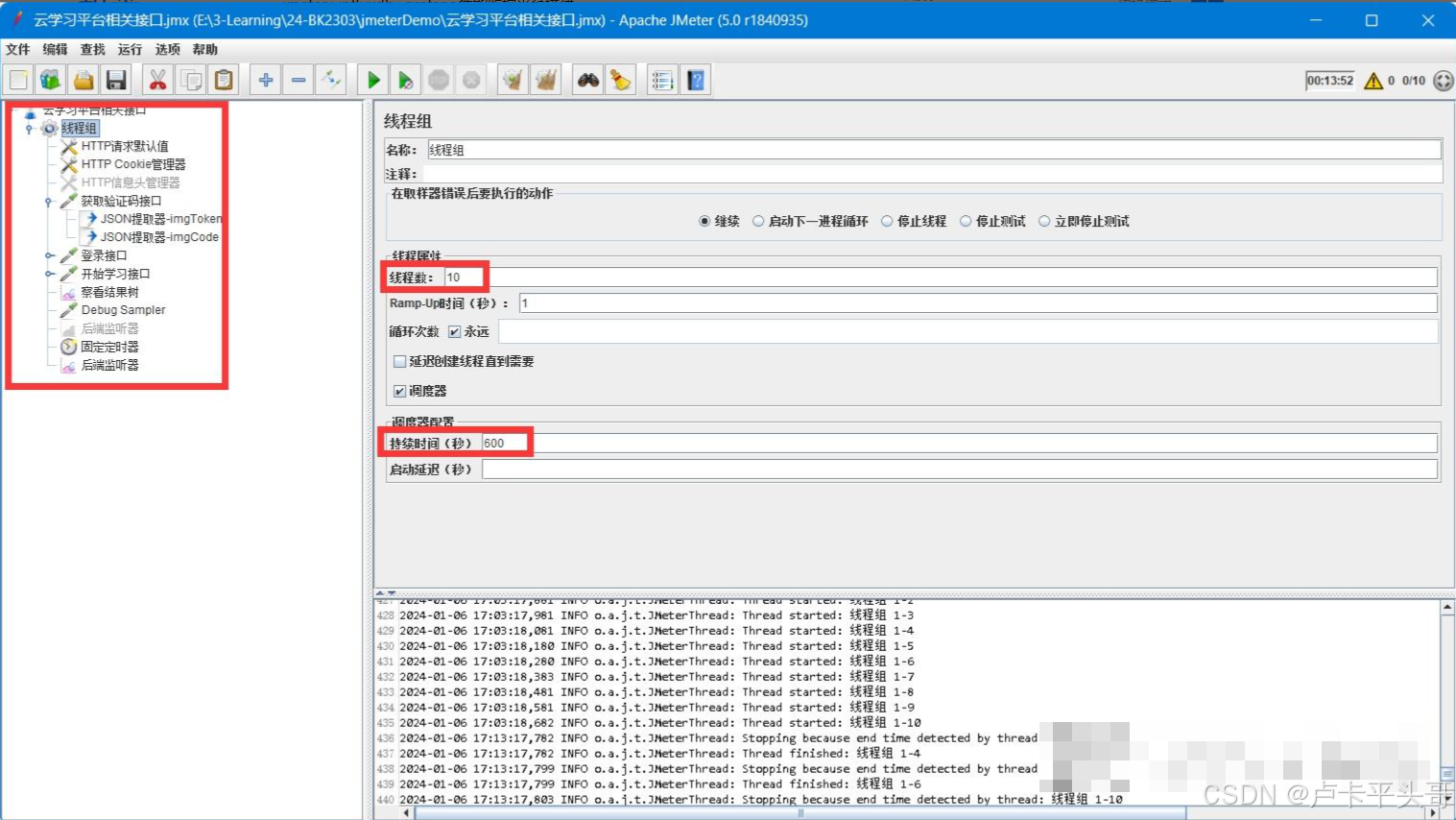Open the 运行 menu
Screen dimensions: 1456x820
point(131,49)
